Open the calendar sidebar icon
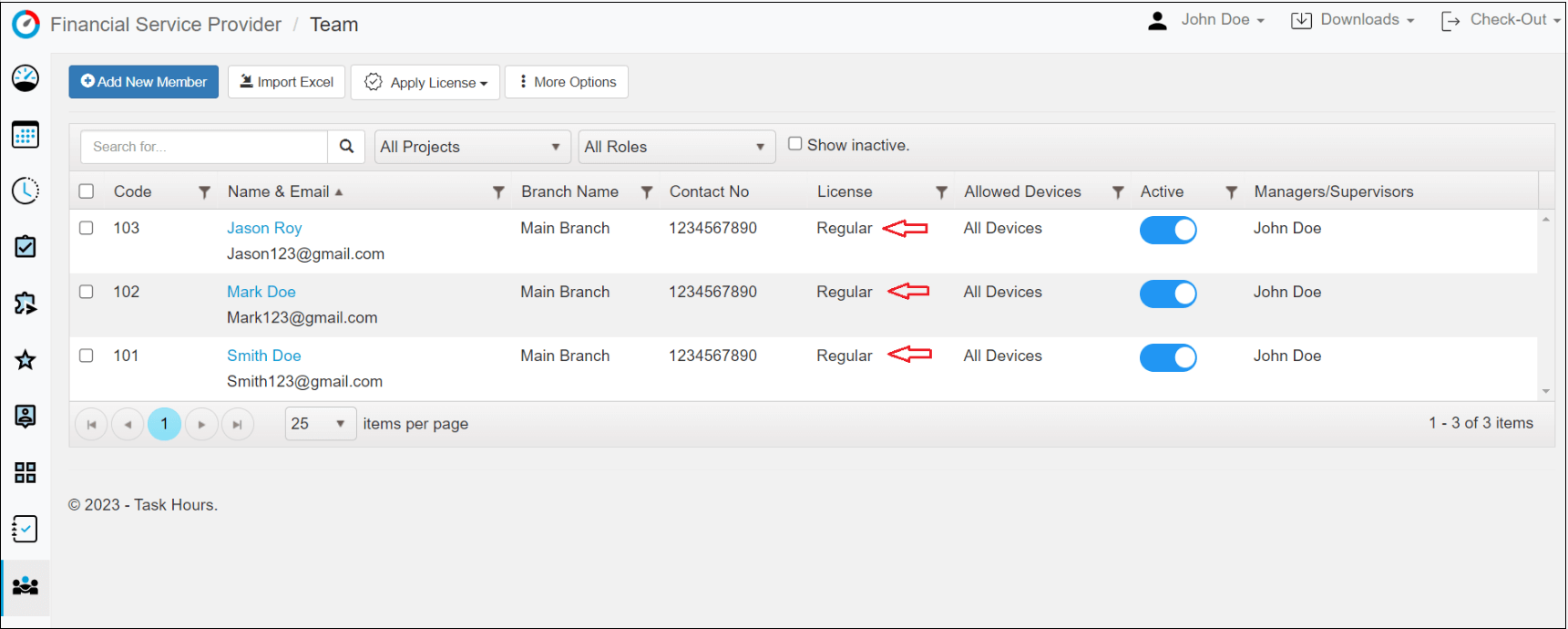This screenshot has width=1568, height=629. pyautogui.click(x=26, y=135)
